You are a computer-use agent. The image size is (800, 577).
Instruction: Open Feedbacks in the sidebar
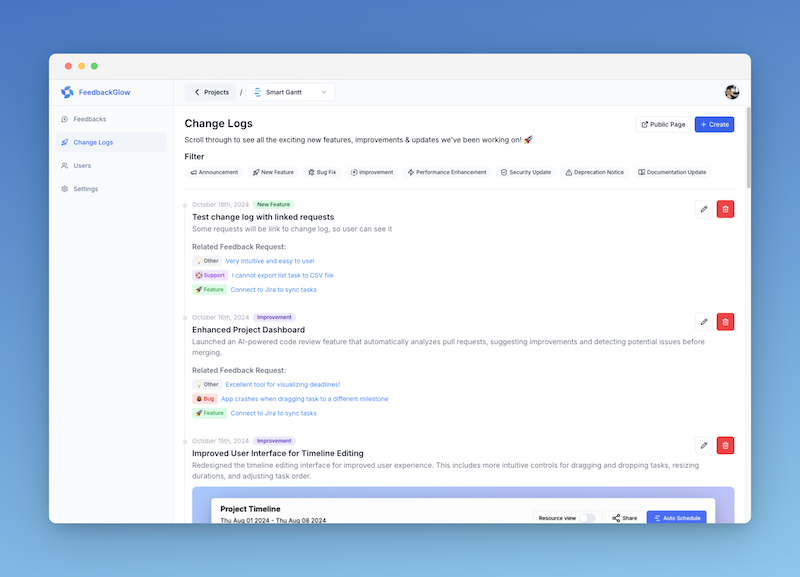pyautogui.click(x=111, y=119)
